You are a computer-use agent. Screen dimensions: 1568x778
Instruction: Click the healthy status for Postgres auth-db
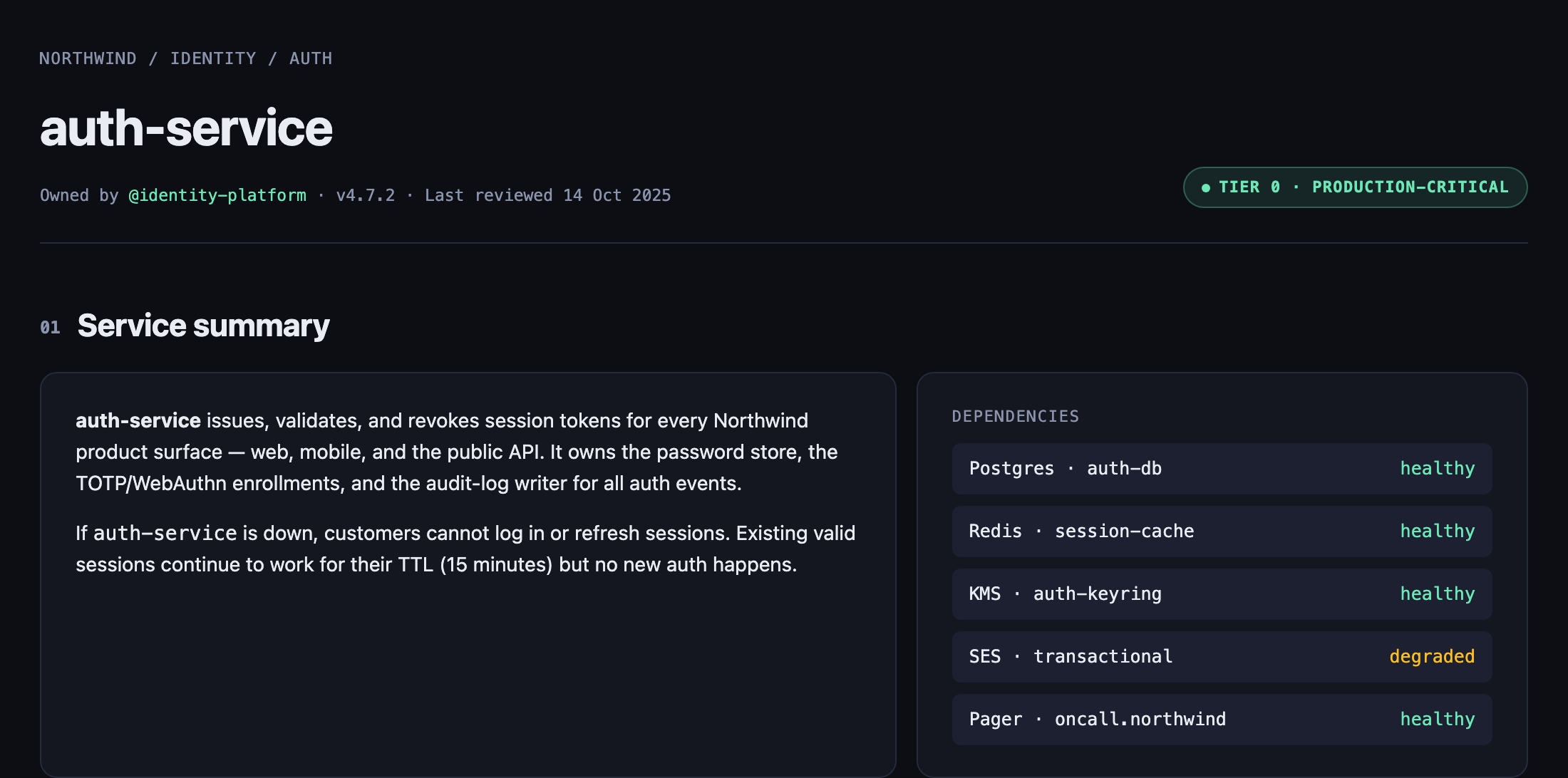tap(1437, 469)
